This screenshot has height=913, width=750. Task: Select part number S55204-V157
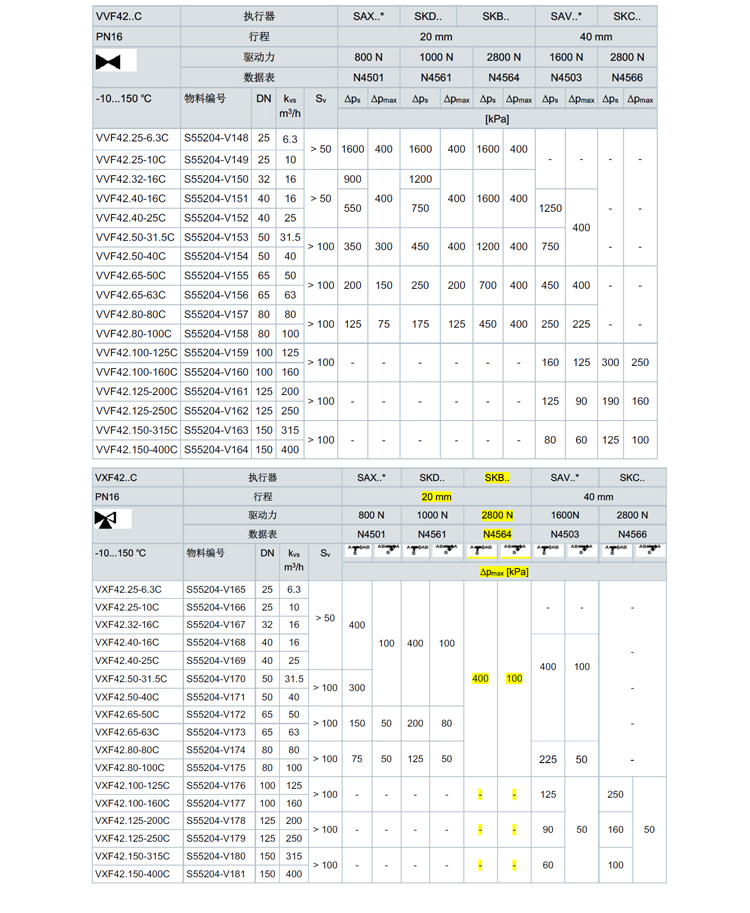point(216,314)
